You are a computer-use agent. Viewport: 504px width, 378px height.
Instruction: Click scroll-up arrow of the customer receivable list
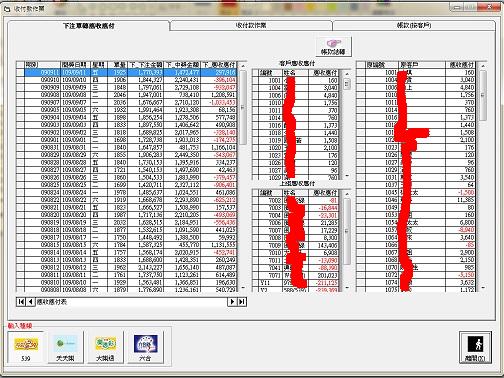(x=347, y=74)
